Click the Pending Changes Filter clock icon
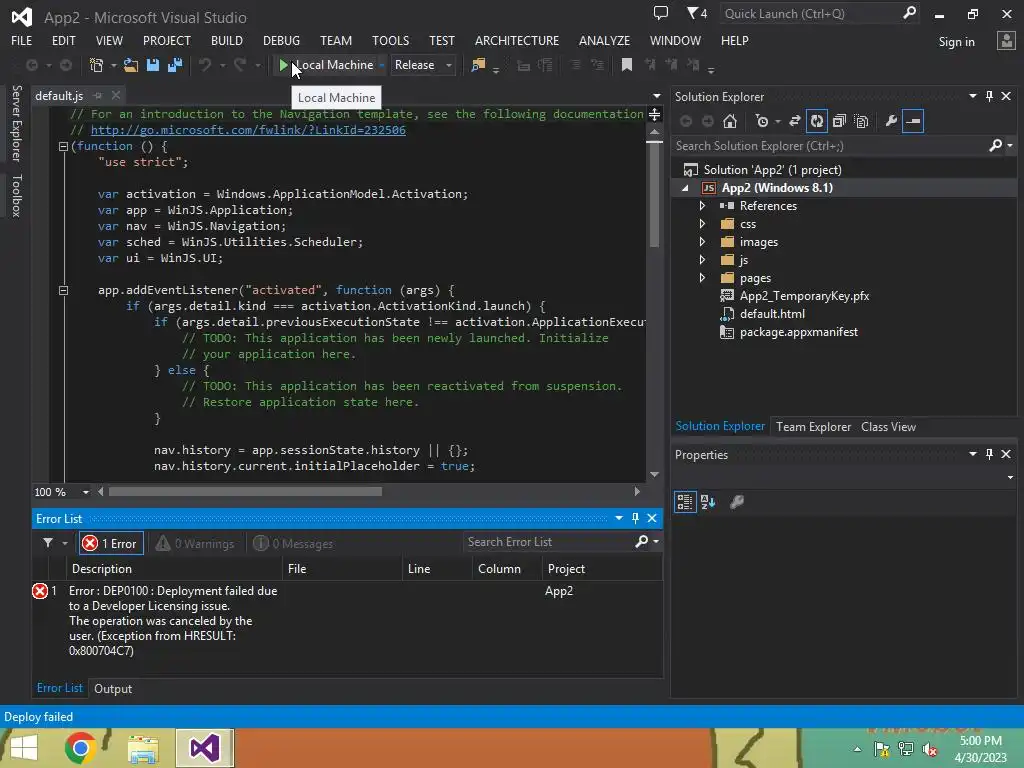This screenshot has height=768, width=1024. [761, 121]
